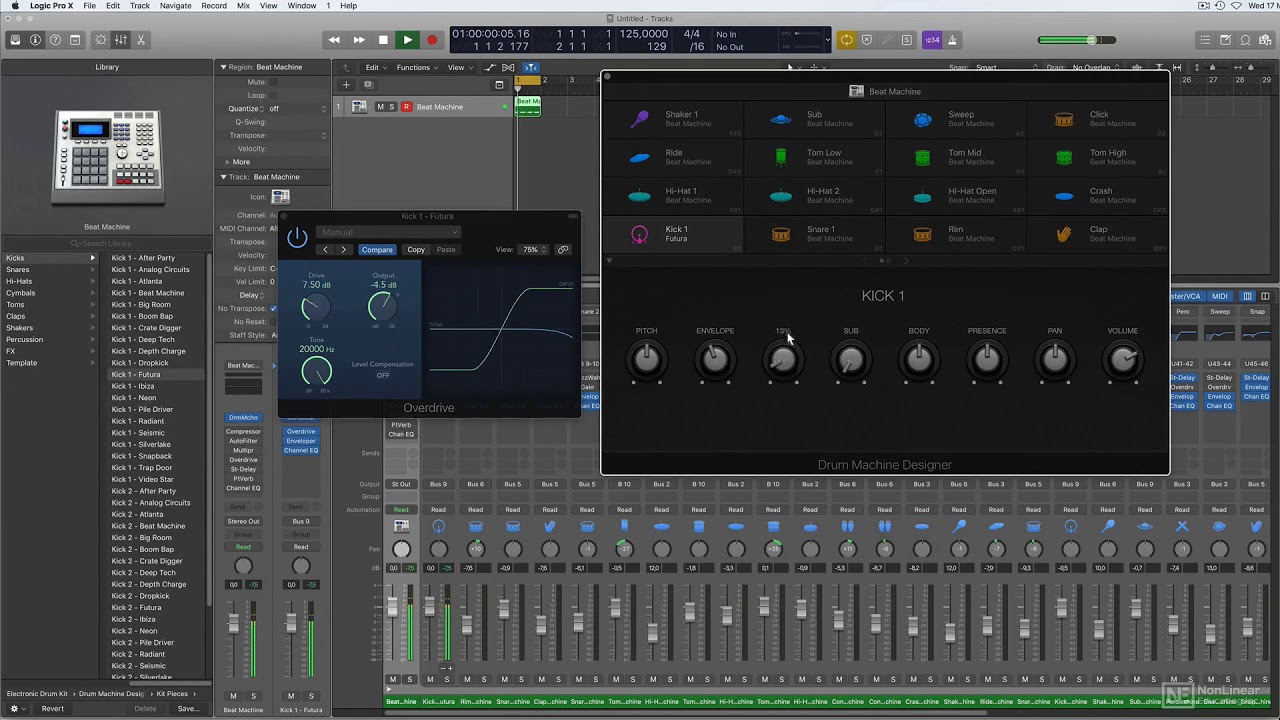Open the Overdrive Manual preset dropdown
This screenshot has width=1280, height=720.
point(388,232)
